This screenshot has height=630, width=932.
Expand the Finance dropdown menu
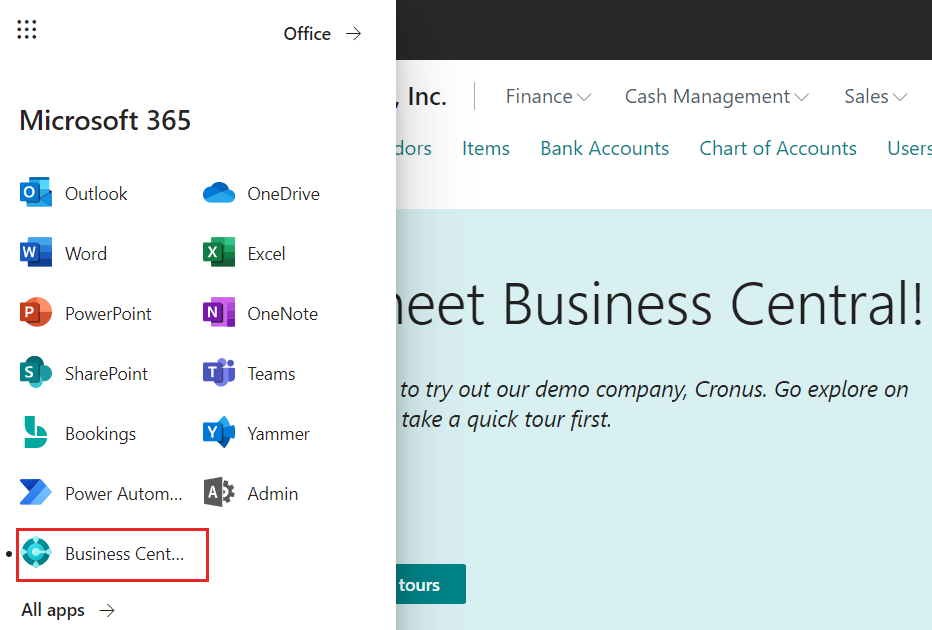(x=548, y=96)
